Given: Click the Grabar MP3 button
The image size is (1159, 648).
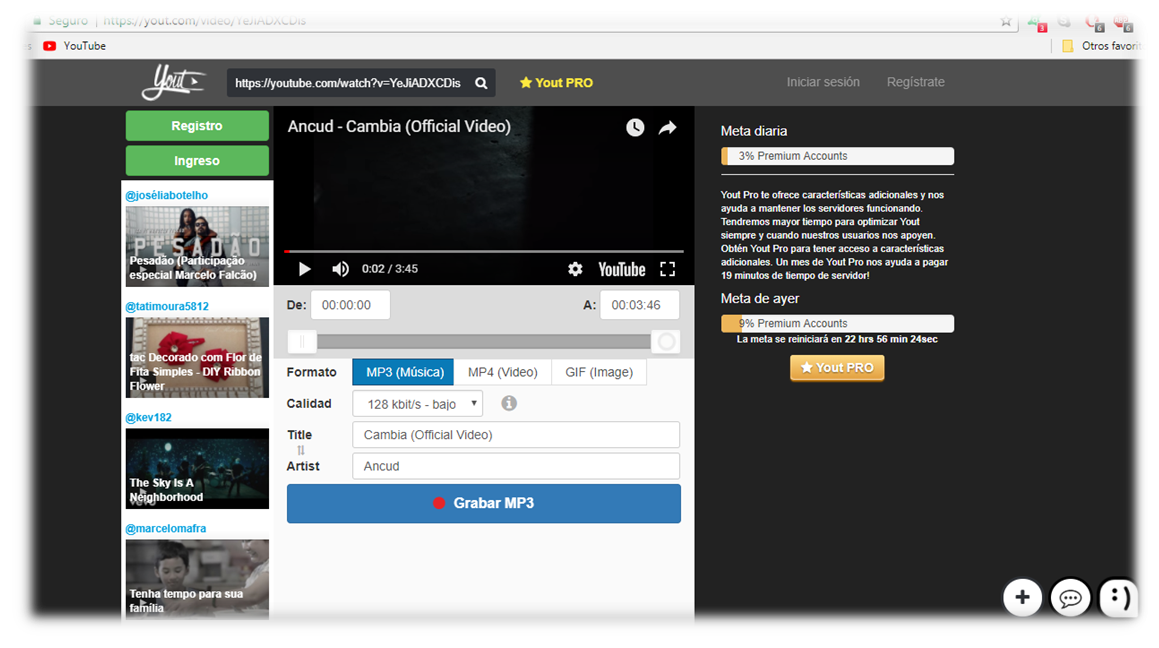Looking at the screenshot, I should 483,503.
